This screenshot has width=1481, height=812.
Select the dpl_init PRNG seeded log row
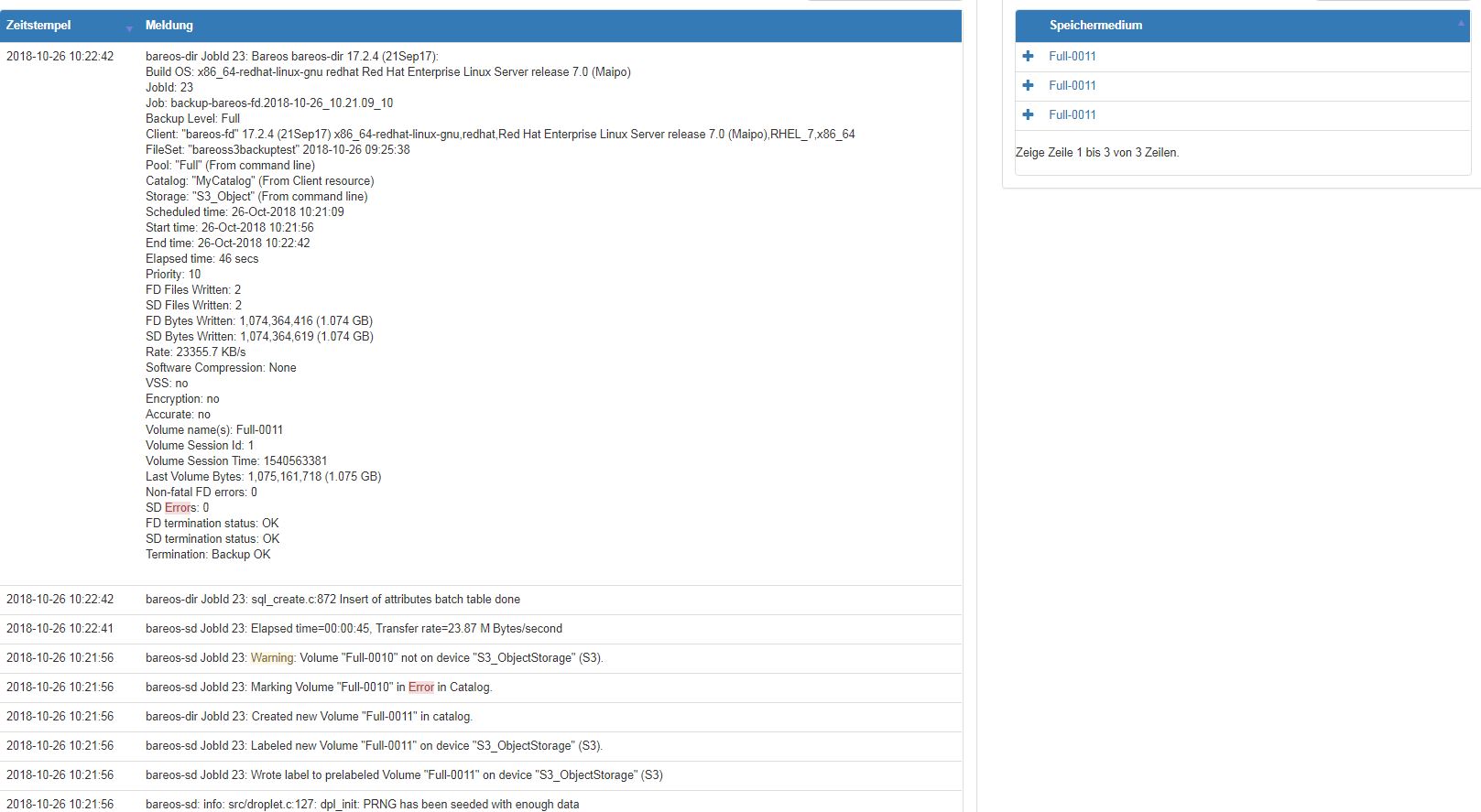tap(362, 804)
